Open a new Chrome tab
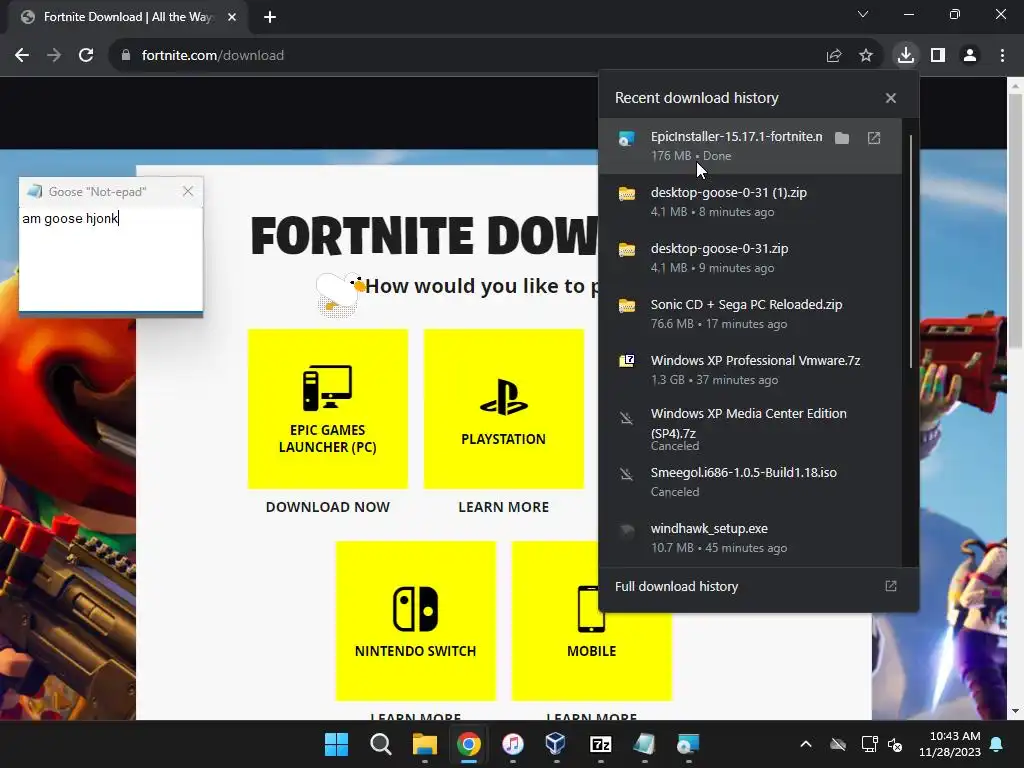The image size is (1024, 768). click(270, 17)
